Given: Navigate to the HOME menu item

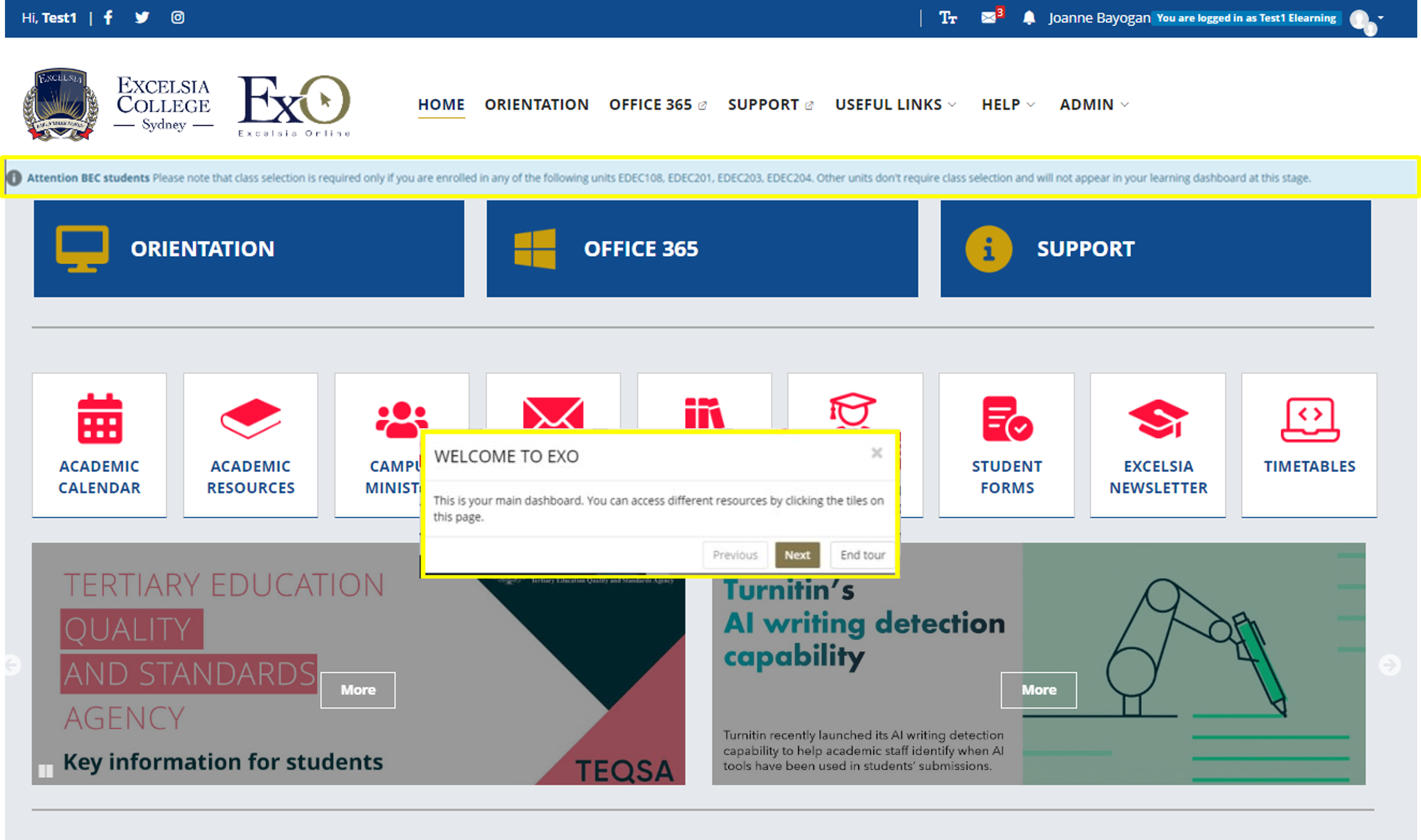Looking at the screenshot, I should click(x=441, y=104).
